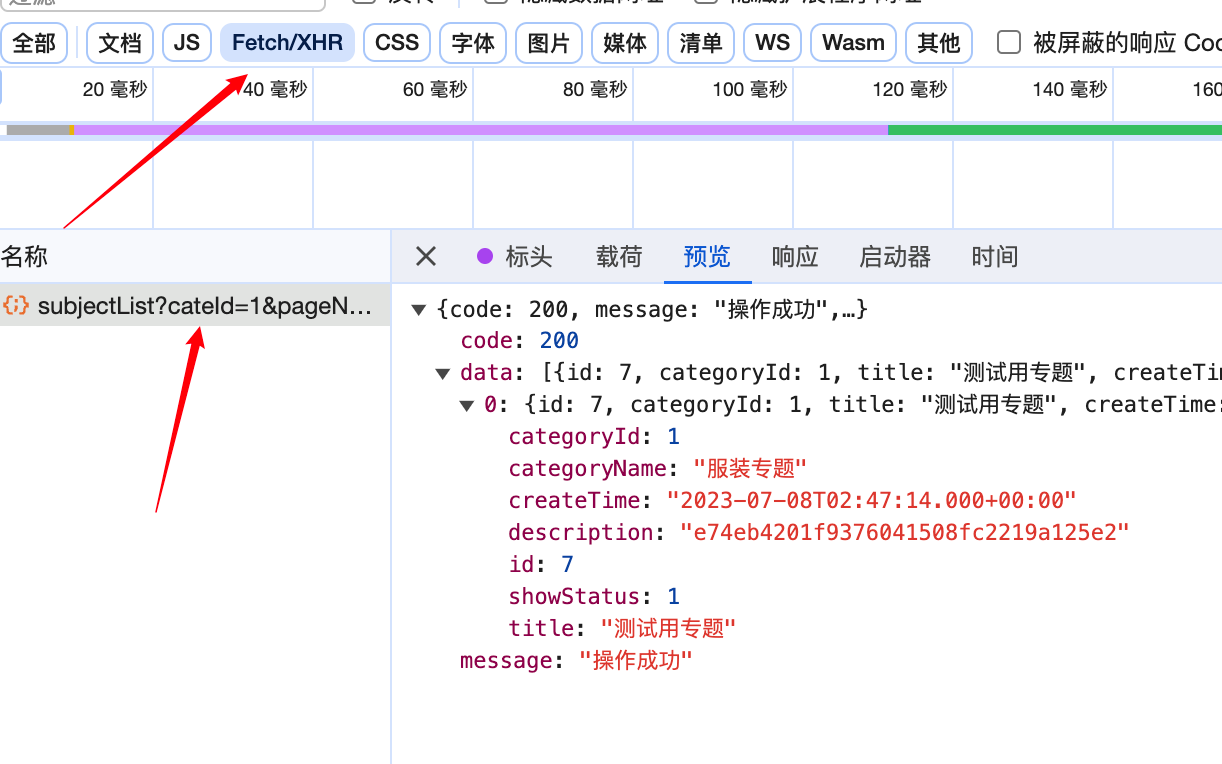Show the 时间 tab
Screen dimensions: 1222x764
click(994, 257)
